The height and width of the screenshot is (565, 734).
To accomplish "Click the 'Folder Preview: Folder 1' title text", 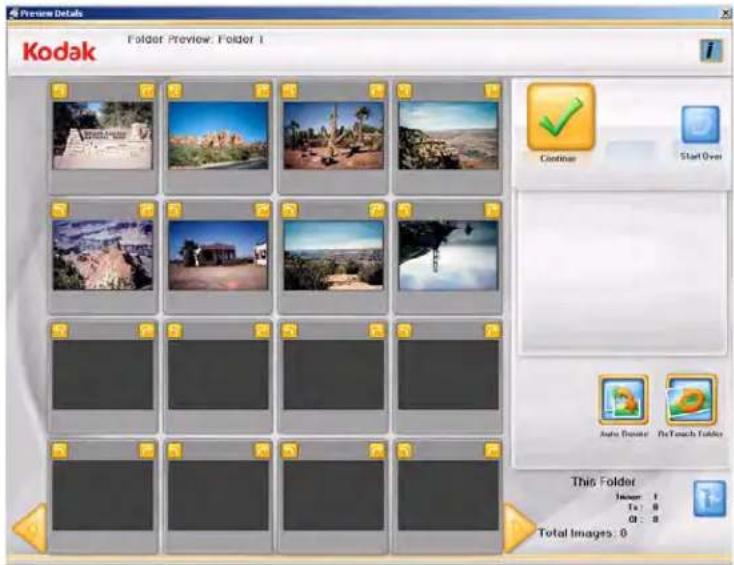I will [x=196, y=39].
